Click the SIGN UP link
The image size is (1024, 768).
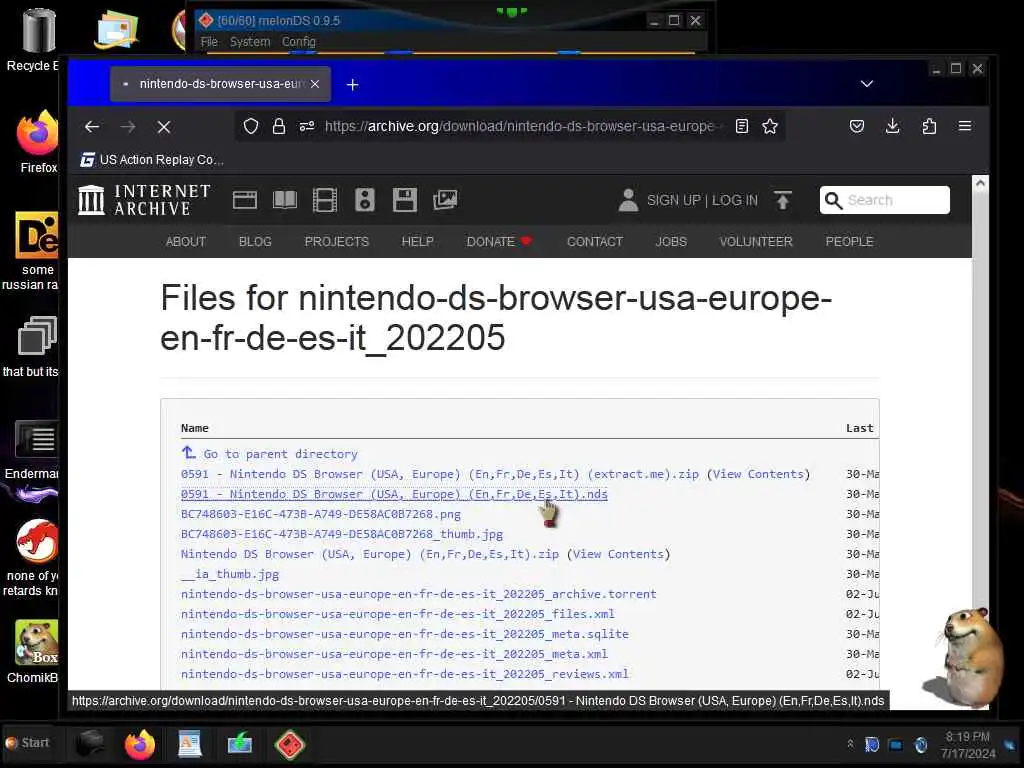[x=673, y=200]
